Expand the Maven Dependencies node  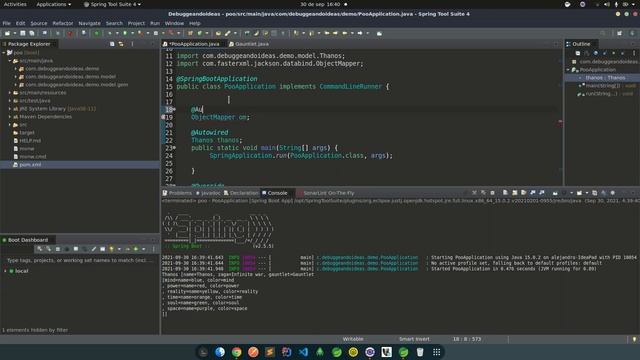click(x=10, y=117)
